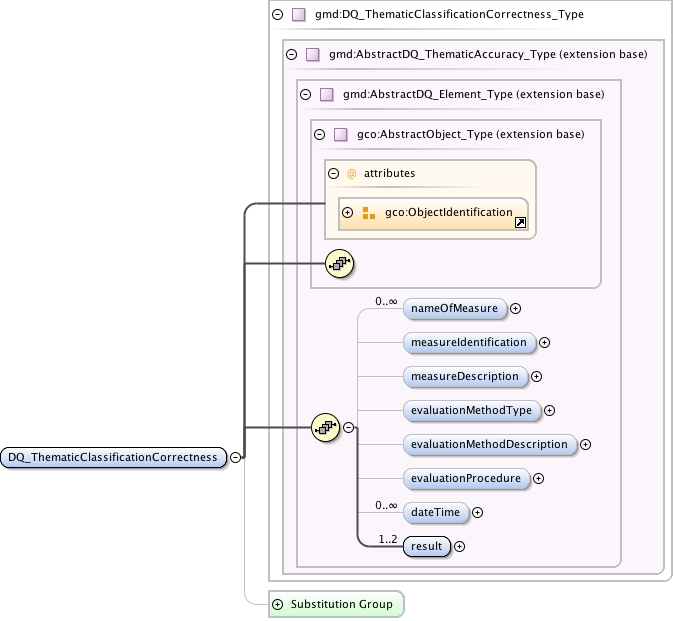
Task: Expand the result element children
Action: click(460, 547)
